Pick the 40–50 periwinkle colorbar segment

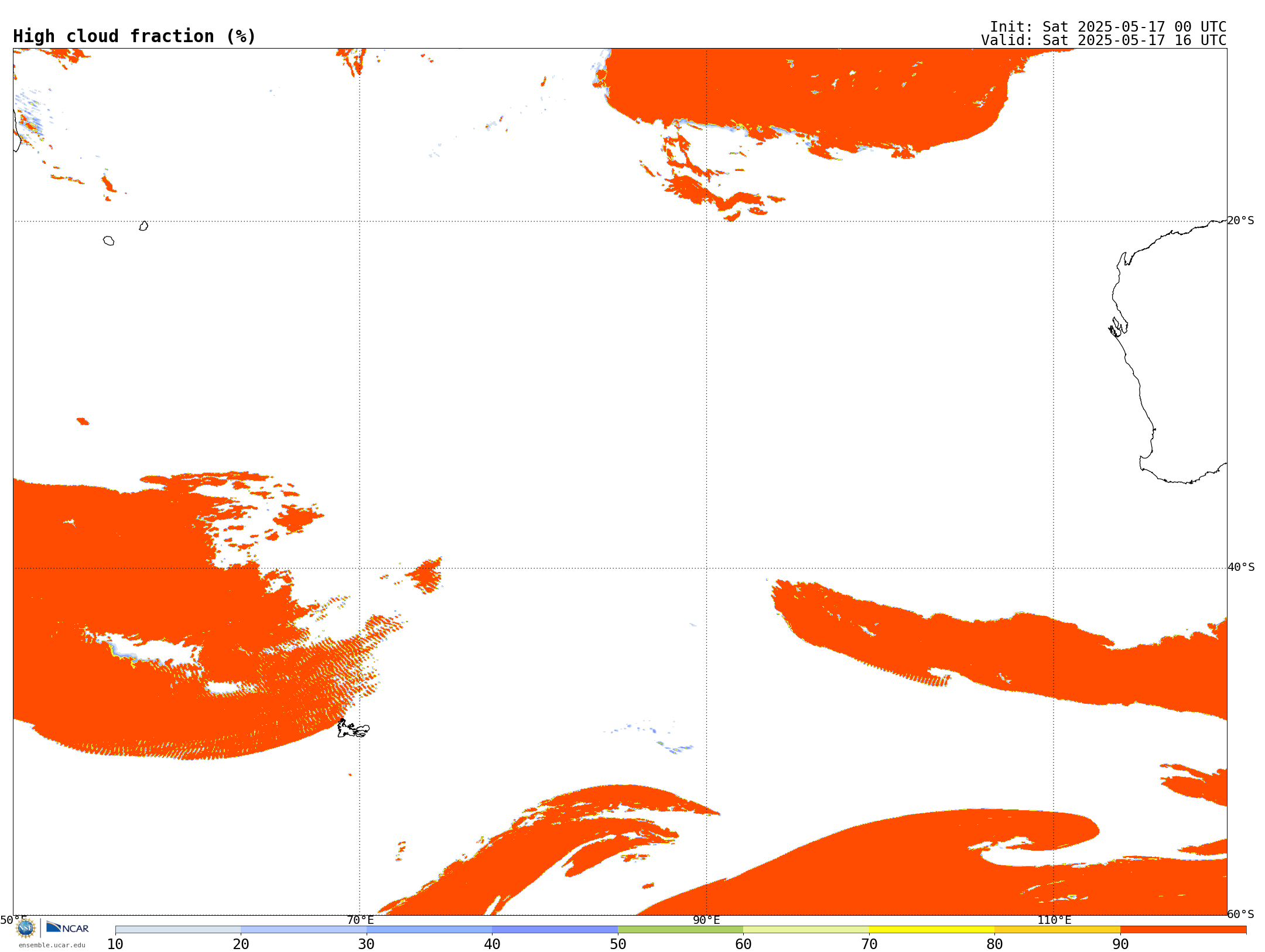click(555, 930)
